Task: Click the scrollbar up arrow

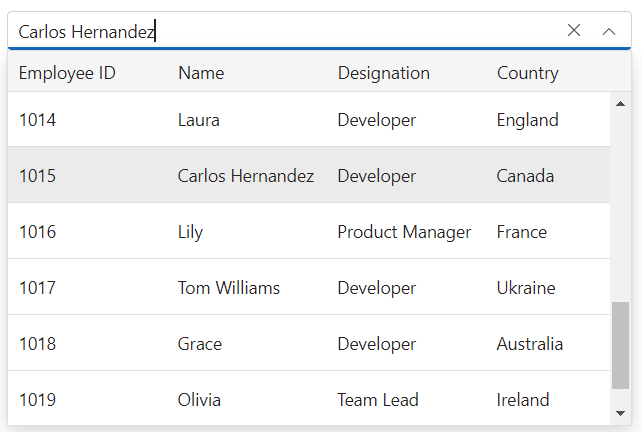Action: [620, 104]
